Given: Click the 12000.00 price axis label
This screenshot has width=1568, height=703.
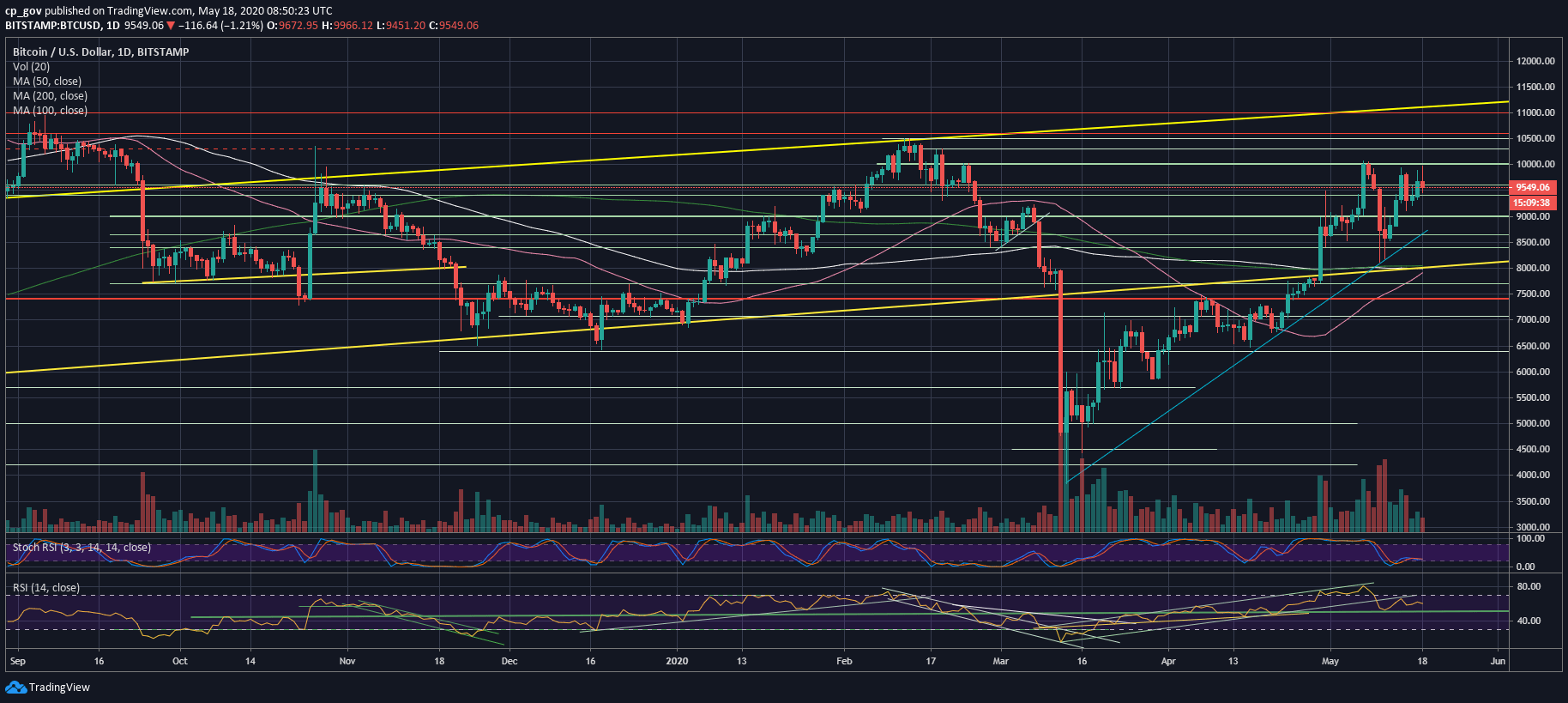Looking at the screenshot, I should [x=1535, y=61].
